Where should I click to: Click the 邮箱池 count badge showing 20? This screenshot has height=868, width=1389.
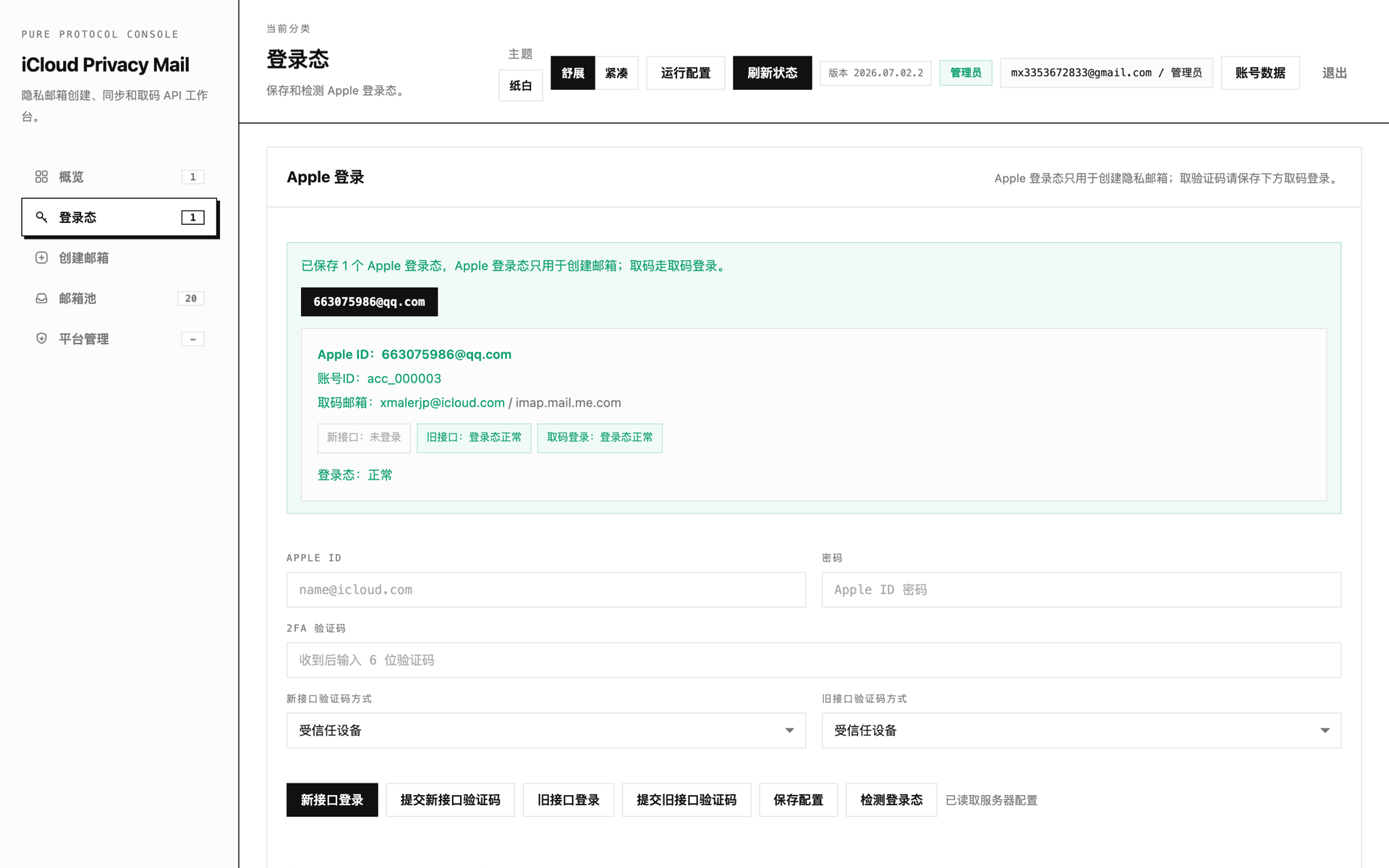(x=191, y=298)
